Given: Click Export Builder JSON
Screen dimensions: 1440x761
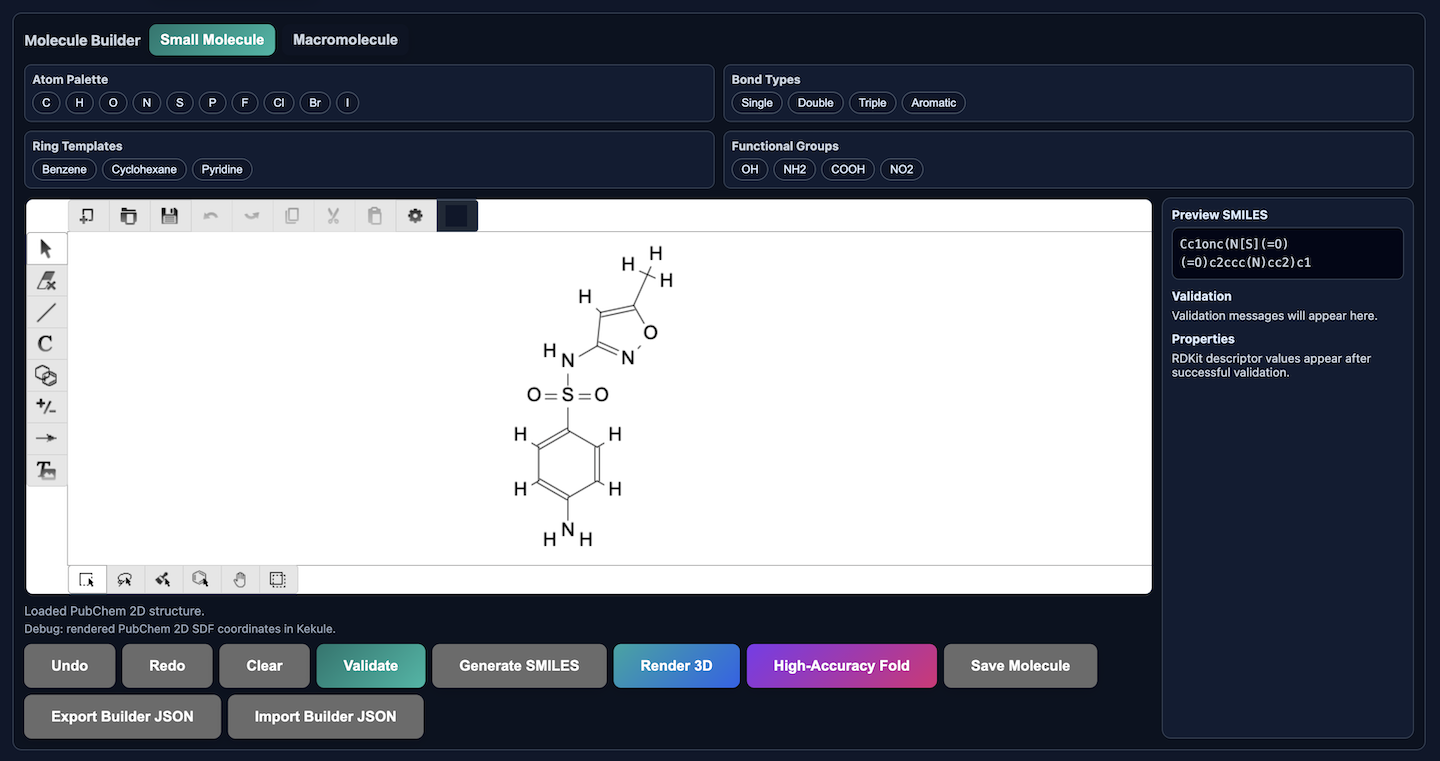Looking at the screenshot, I should tap(122, 717).
